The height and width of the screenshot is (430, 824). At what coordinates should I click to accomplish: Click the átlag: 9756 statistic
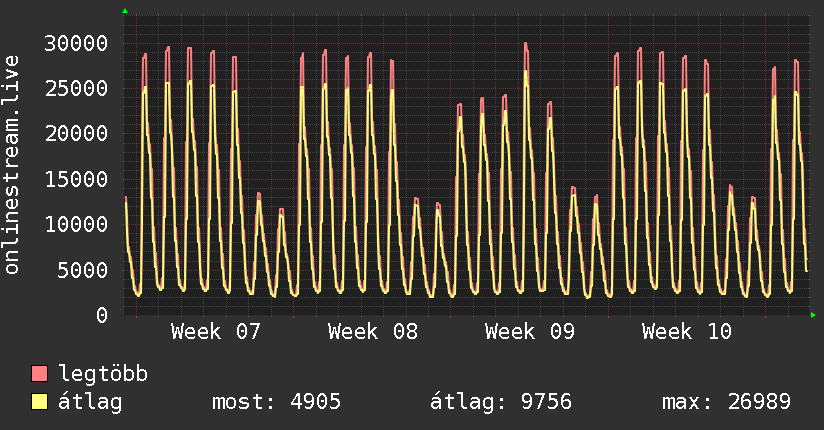pyautogui.click(x=500, y=403)
